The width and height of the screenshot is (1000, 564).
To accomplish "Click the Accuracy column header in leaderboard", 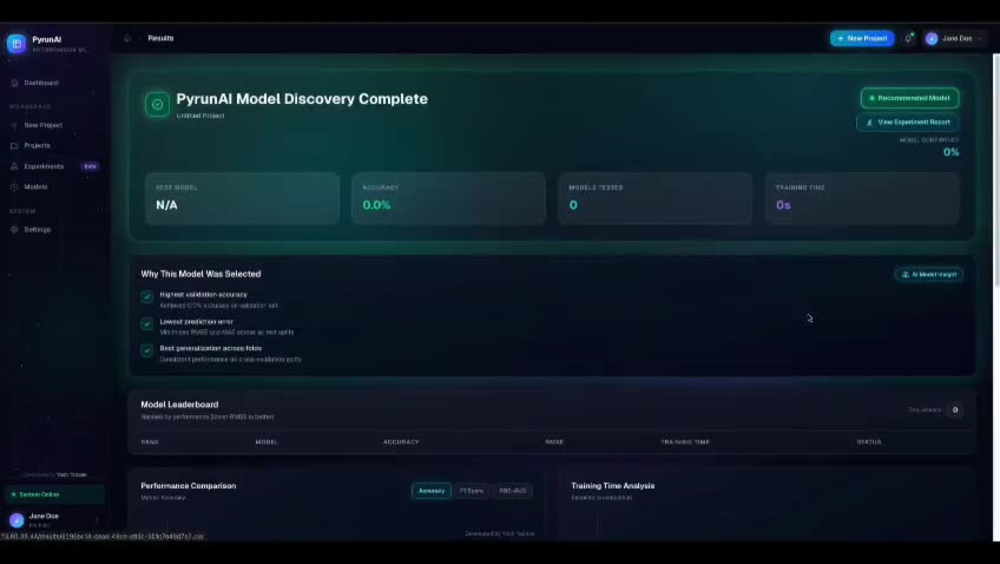I will point(401,442).
